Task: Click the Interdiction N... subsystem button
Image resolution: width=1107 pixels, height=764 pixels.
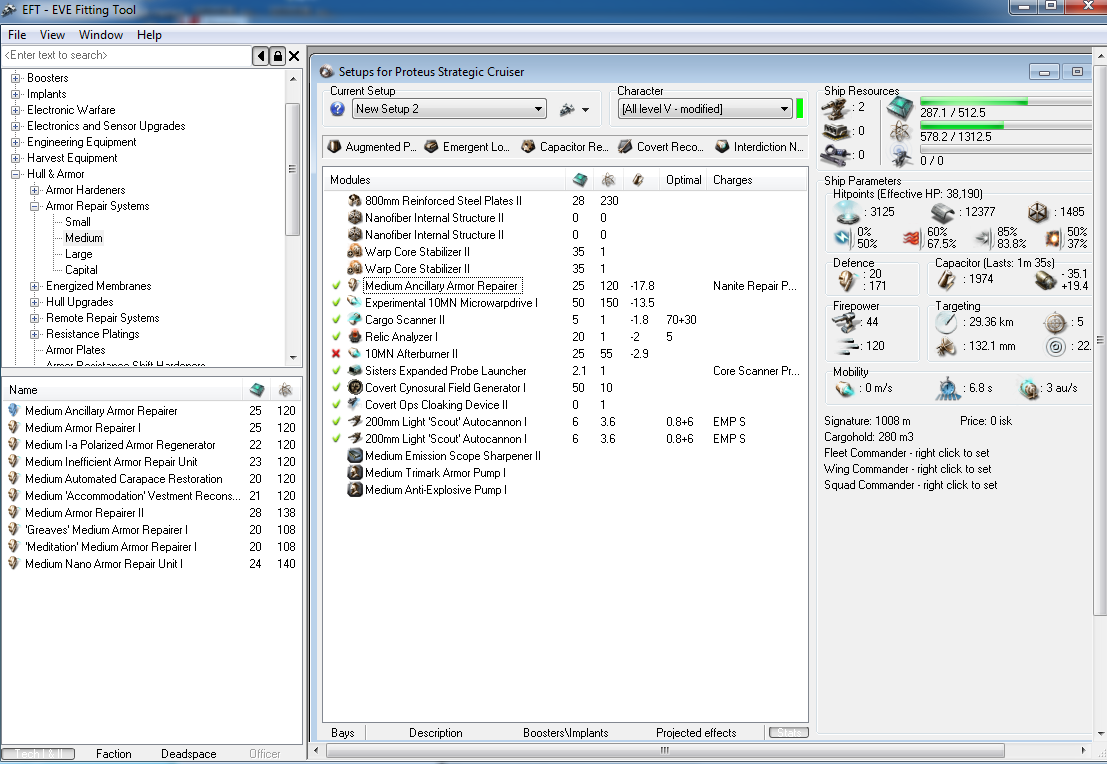Action: [760, 147]
